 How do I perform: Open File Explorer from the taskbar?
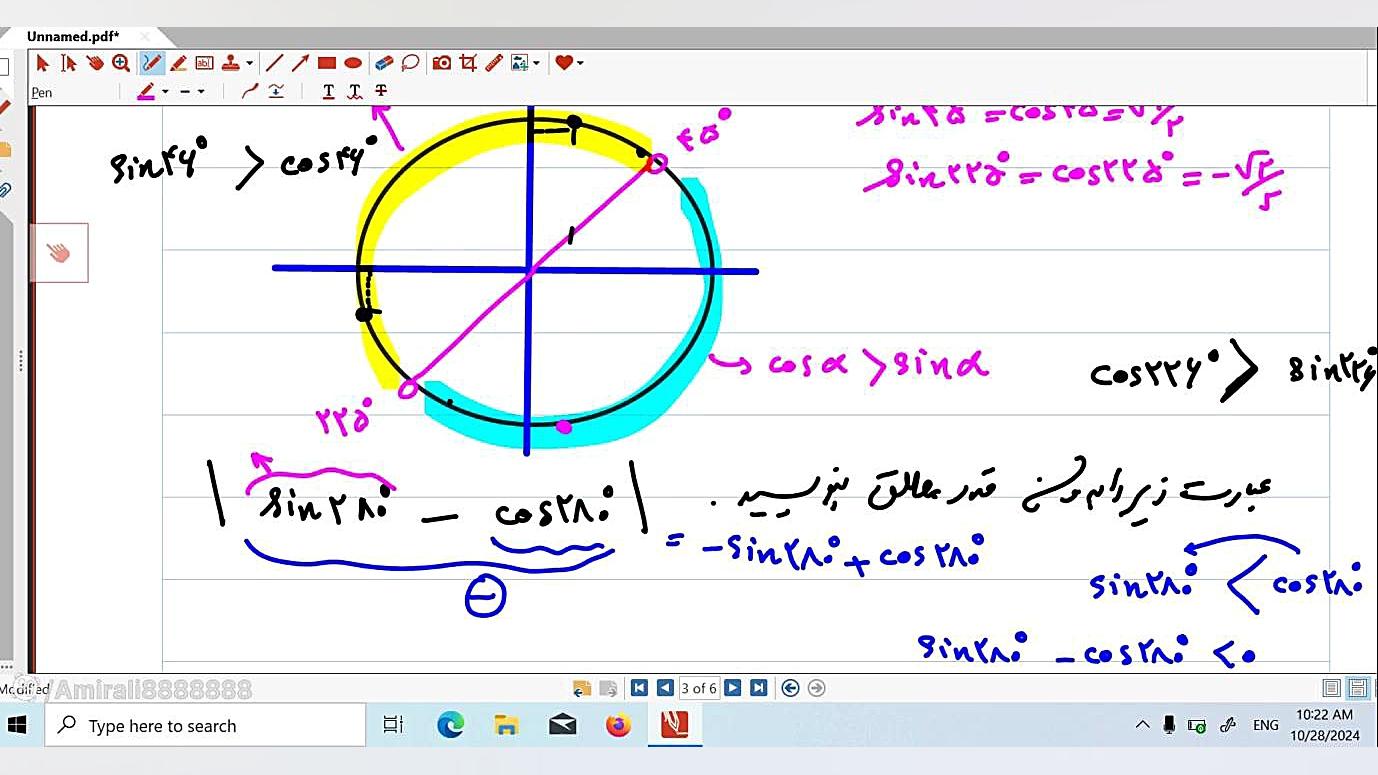point(506,725)
